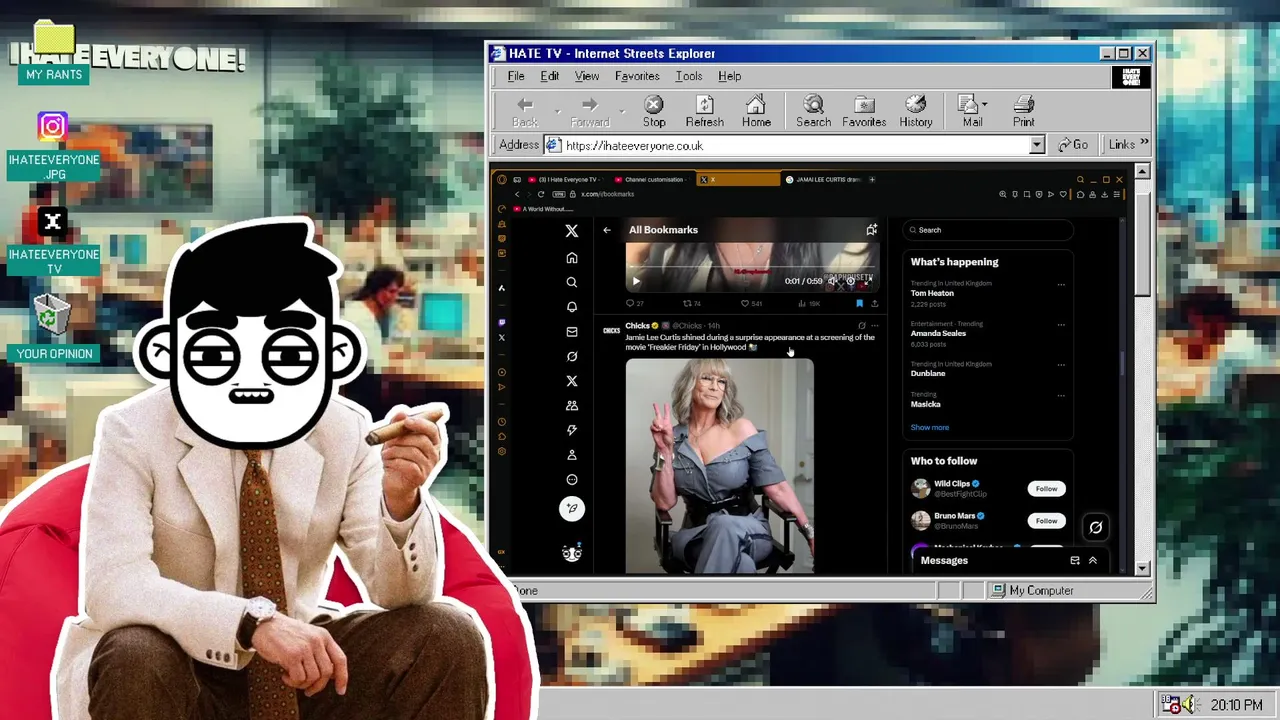
Task: Open the Tom Heaton trending topic
Action: [x=932, y=293]
